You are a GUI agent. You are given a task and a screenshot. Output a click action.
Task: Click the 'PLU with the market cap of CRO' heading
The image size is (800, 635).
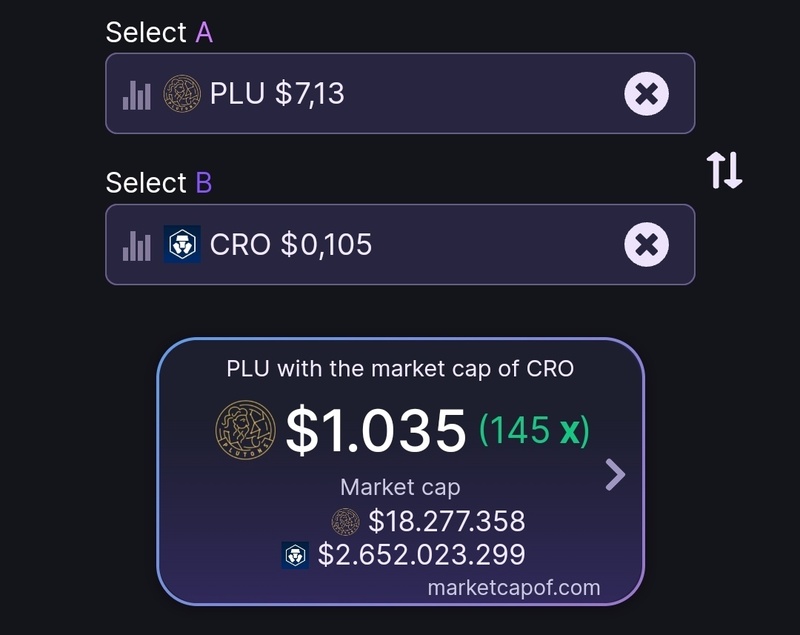pos(400,368)
